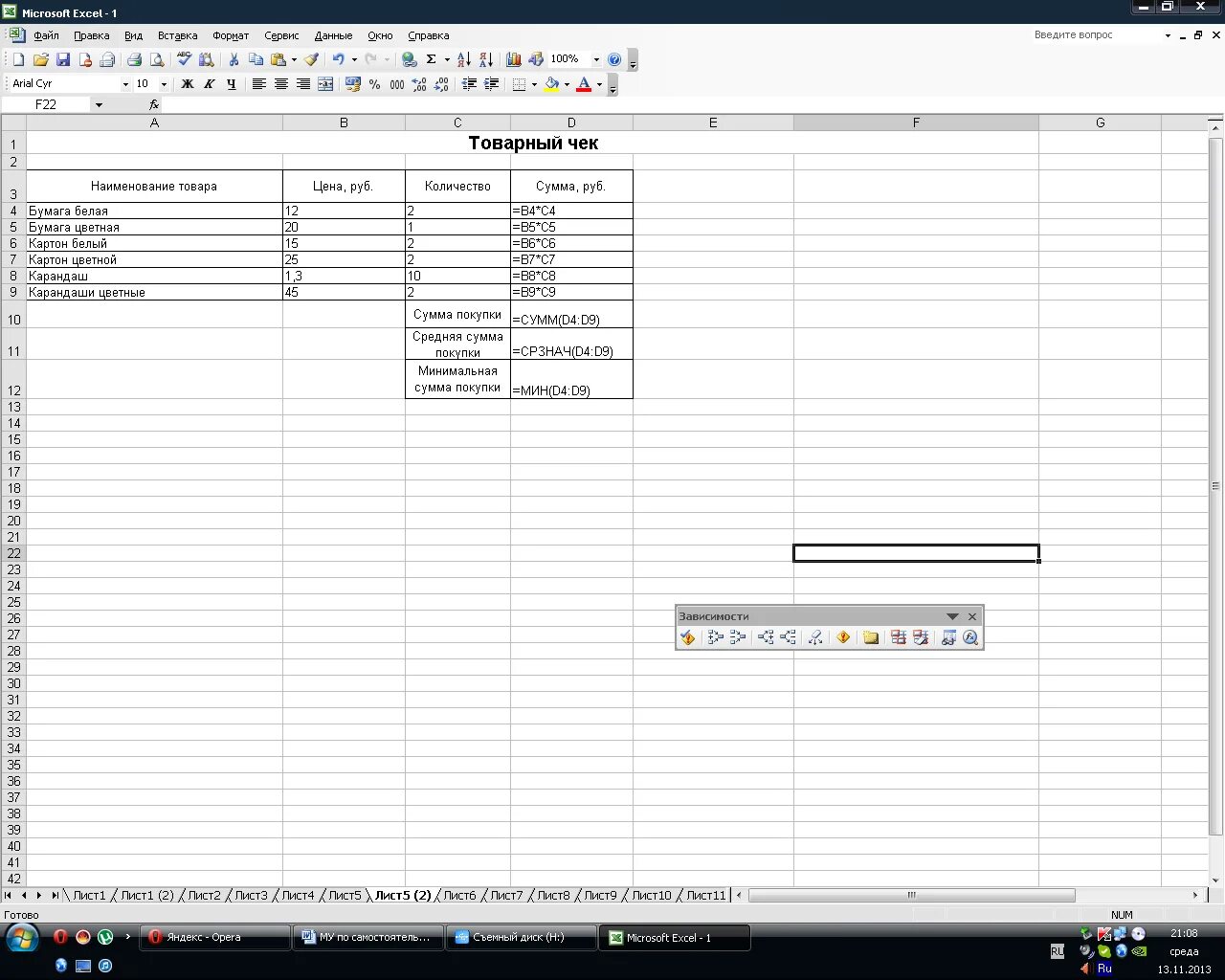Select column F header
Screen dimensions: 1225x980
pyautogui.click(x=916, y=122)
